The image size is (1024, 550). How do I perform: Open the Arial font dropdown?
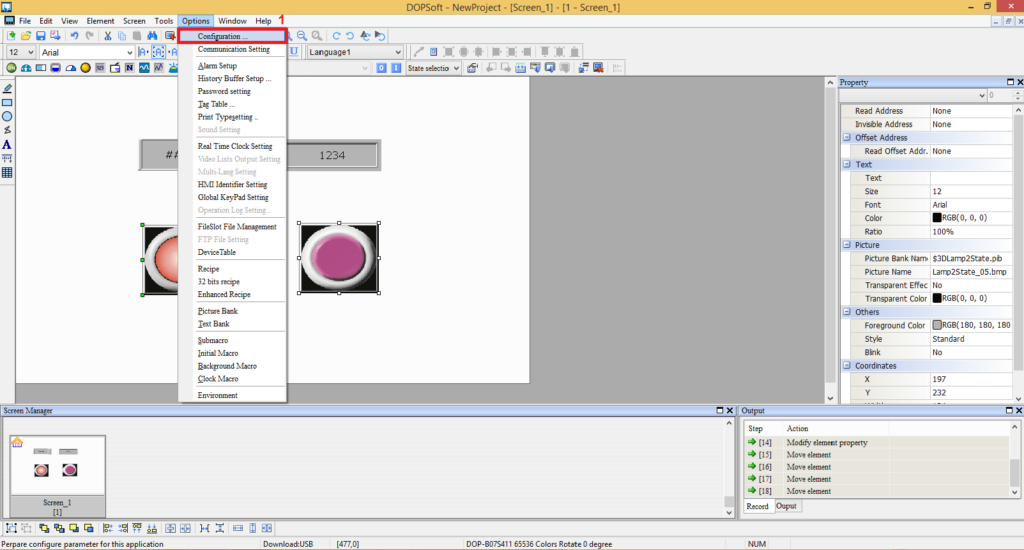pos(129,52)
